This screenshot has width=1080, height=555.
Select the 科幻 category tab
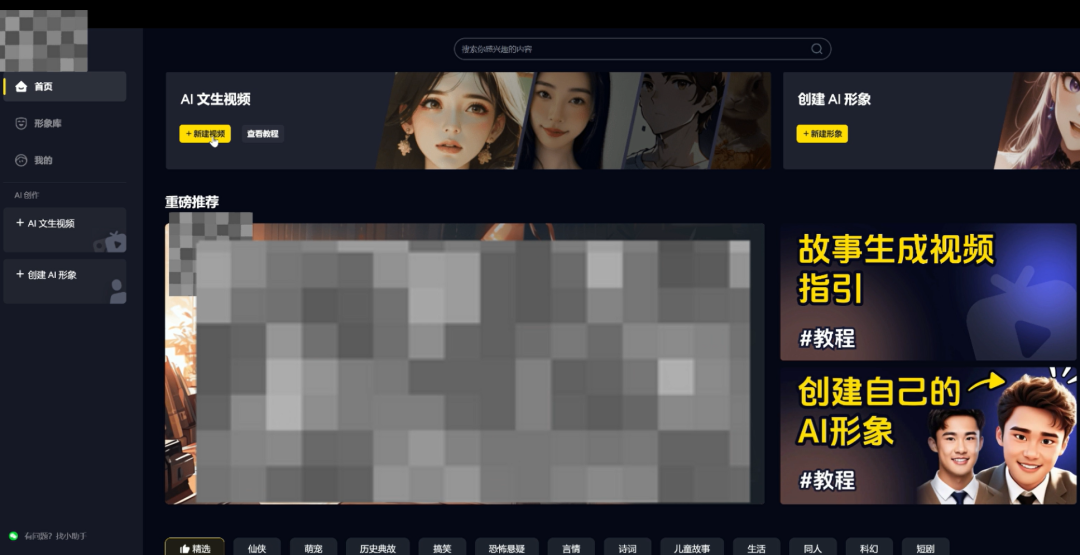point(869,548)
